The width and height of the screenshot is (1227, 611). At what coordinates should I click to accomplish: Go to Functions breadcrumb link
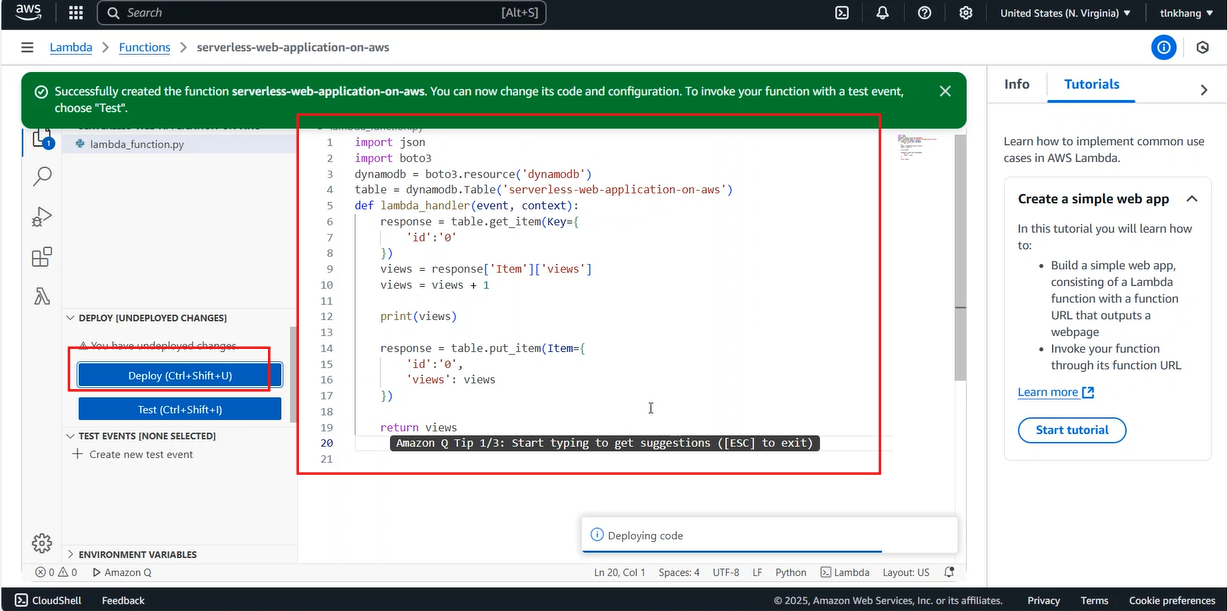144,48
